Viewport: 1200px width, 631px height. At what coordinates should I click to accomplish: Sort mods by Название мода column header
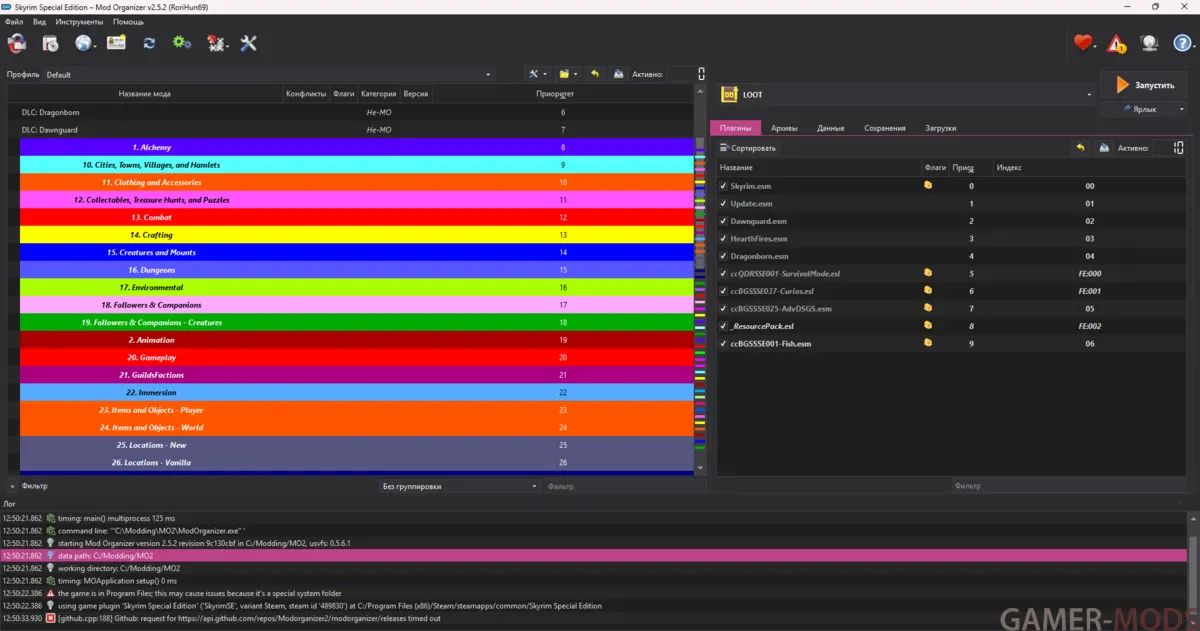tap(145, 94)
